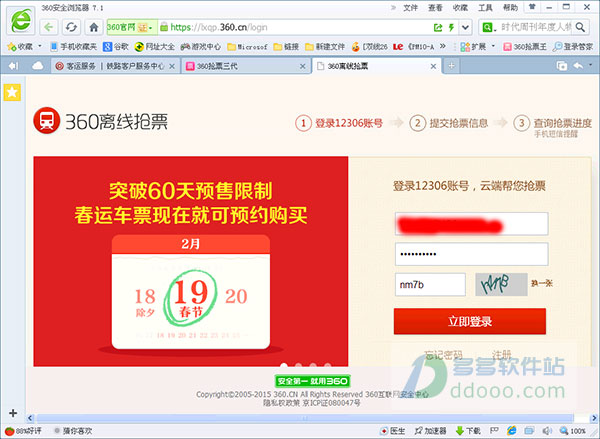Expand the 扩展 dropdown arrow
This screenshot has width=600, height=439.
(x=493, y=47)
